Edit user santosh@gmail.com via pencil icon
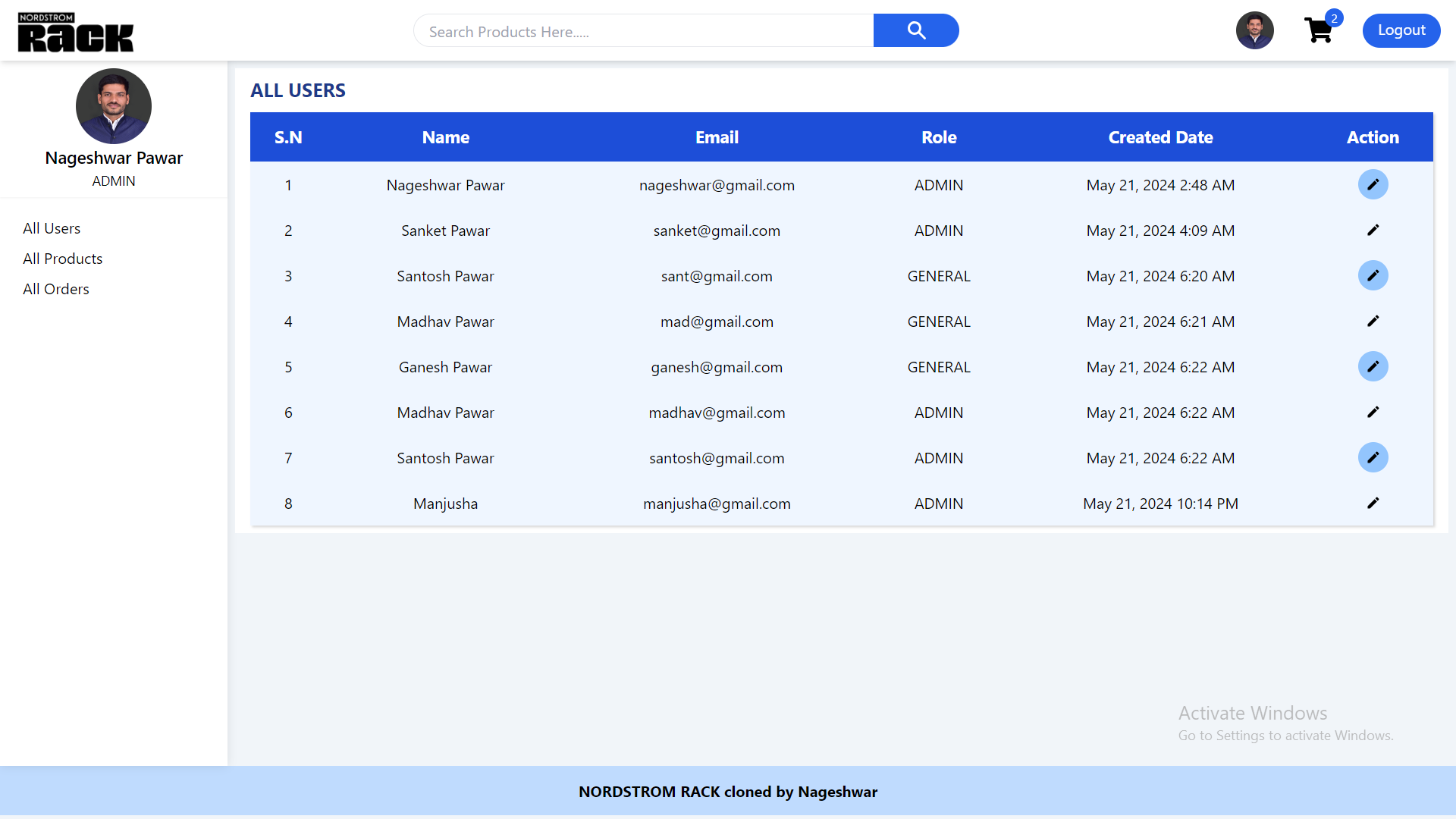 click(x=1373, y=457)
